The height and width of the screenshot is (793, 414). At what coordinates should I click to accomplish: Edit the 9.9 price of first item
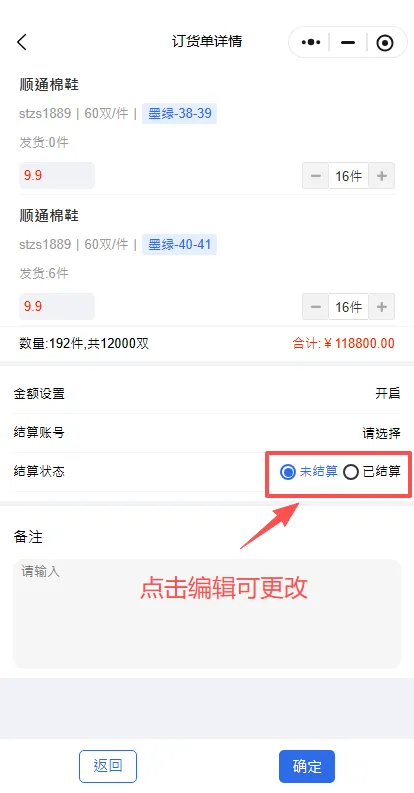(57, 175)
